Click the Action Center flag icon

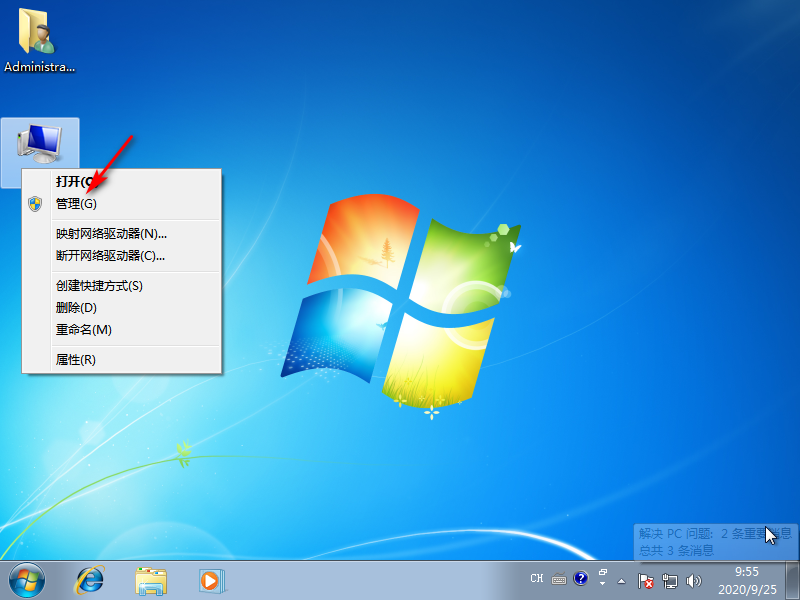(x=647, y=580)
